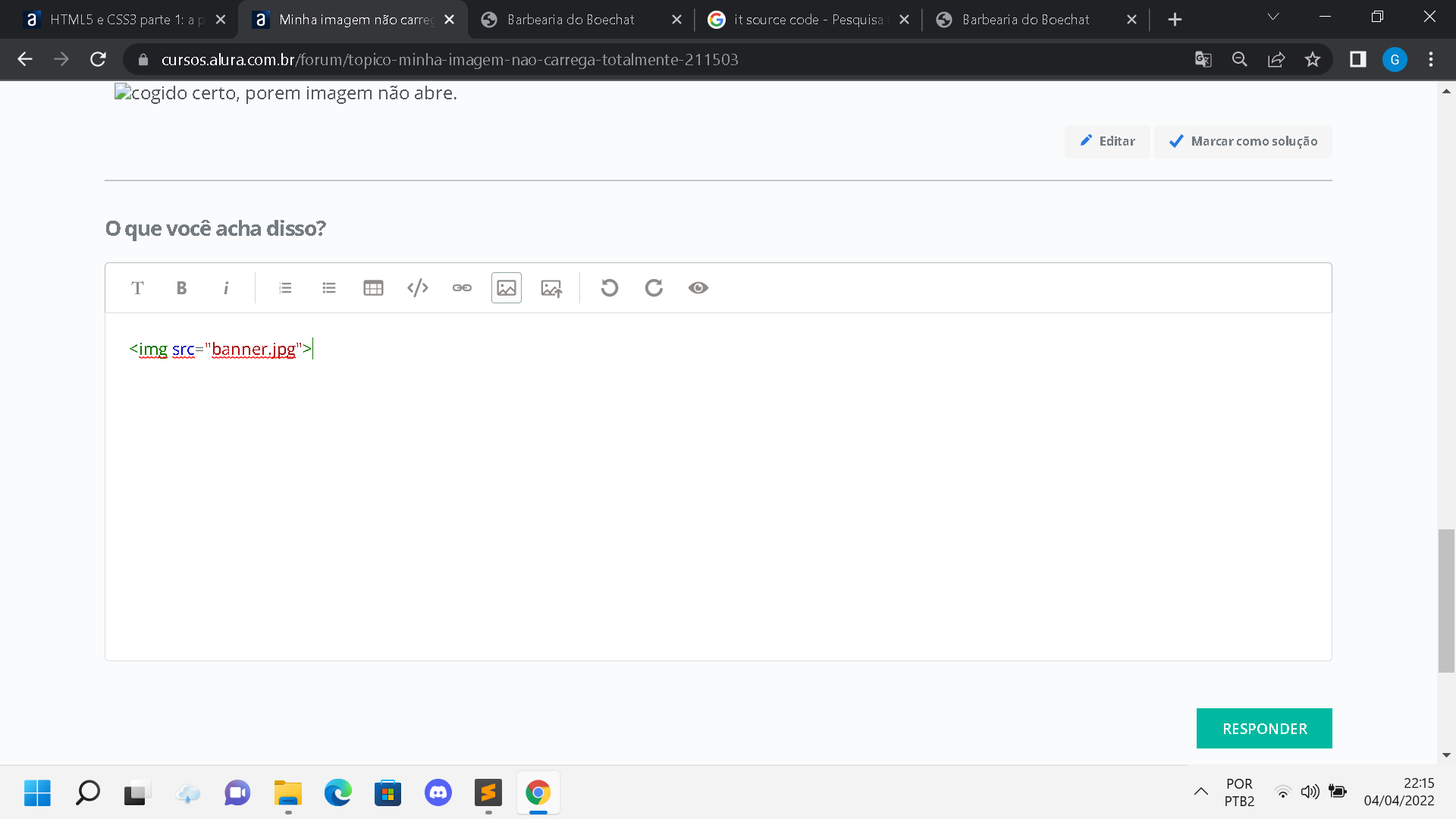The image size is (1456, 819).
Task: Toggle italic formatting in editor
Action: pos(226,288)
